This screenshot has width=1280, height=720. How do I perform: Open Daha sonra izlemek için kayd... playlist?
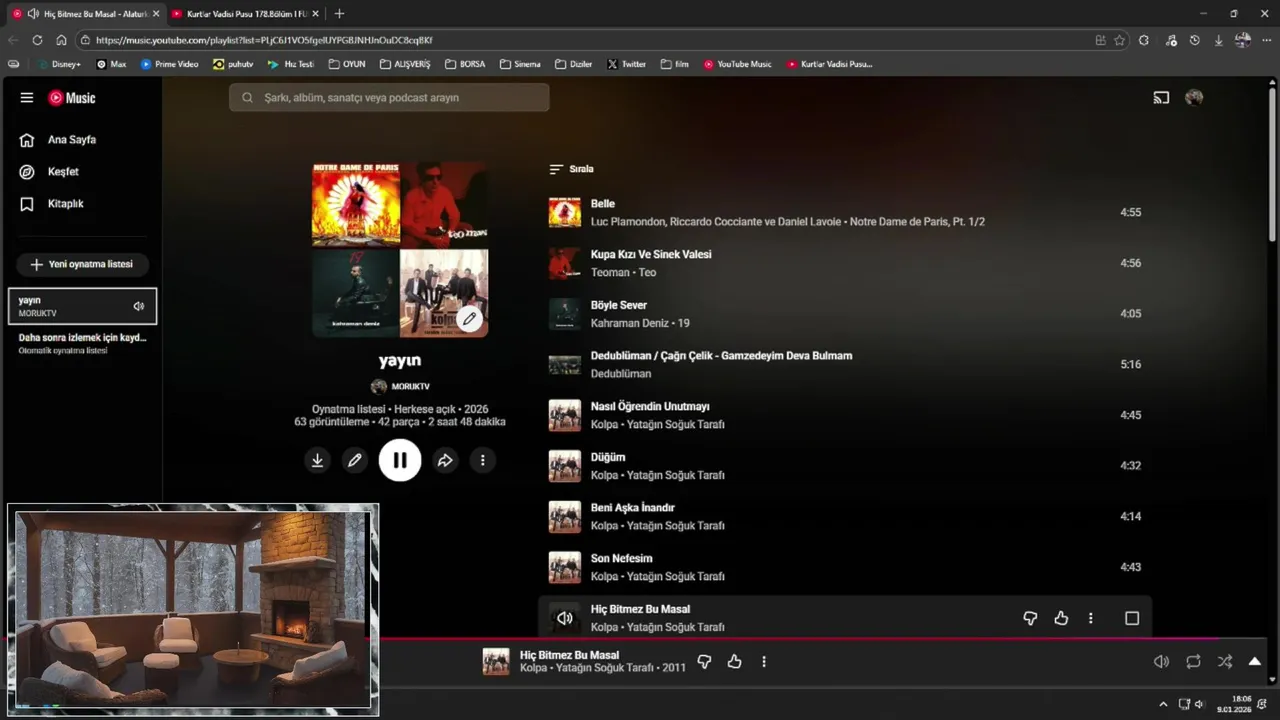coord(82,343)
